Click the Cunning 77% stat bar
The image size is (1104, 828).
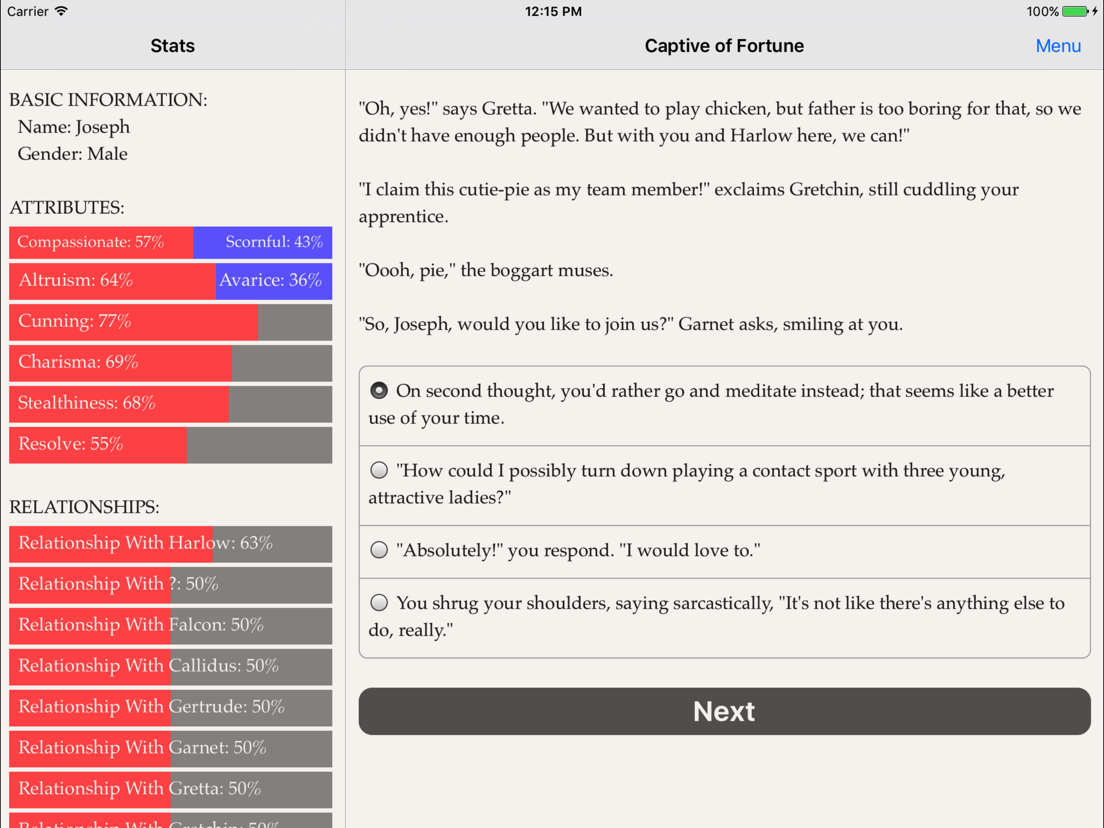[x=170, y=322]
